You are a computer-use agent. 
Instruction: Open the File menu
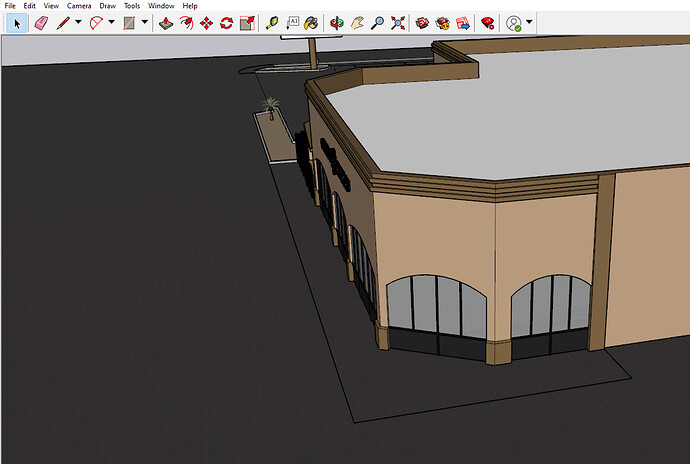(x=10, y=6)
